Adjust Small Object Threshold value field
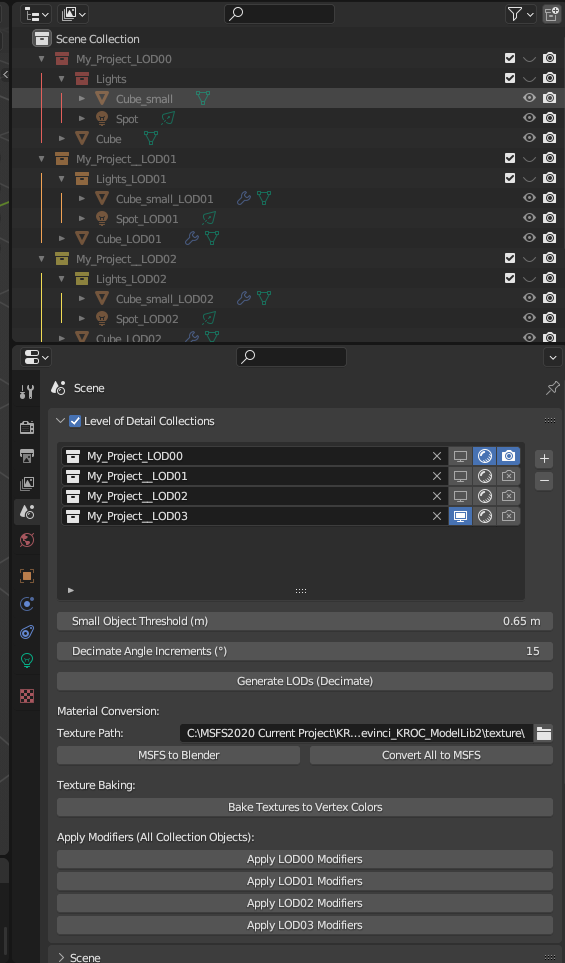This screenshot has width=565, height=963. [305, 621]
